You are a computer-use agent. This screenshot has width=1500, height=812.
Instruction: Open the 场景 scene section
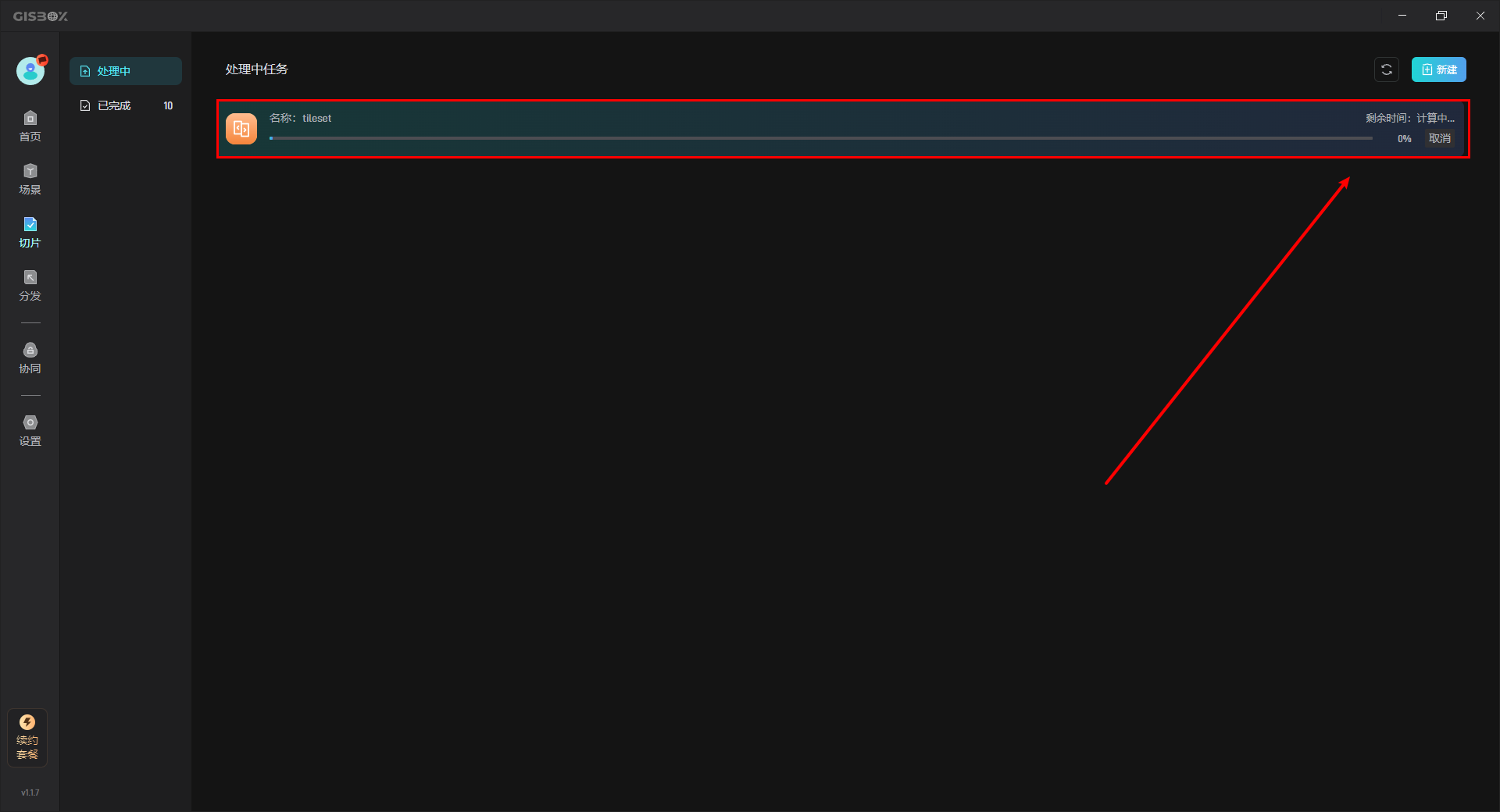tap(30, 180)
